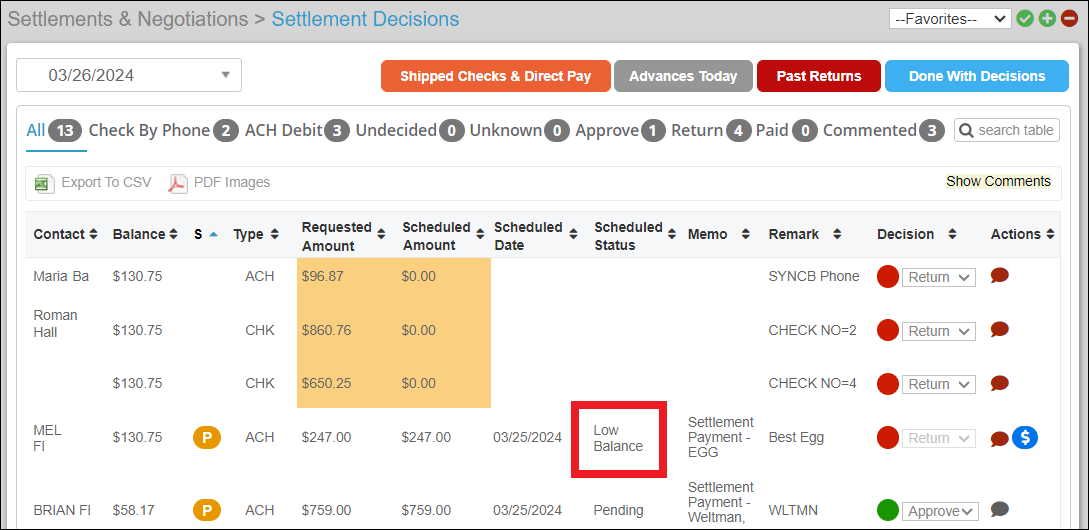Sort by Scheduled Date column arrows
This screenshot has height=530, width=1089.
click(x=574, y=235)
